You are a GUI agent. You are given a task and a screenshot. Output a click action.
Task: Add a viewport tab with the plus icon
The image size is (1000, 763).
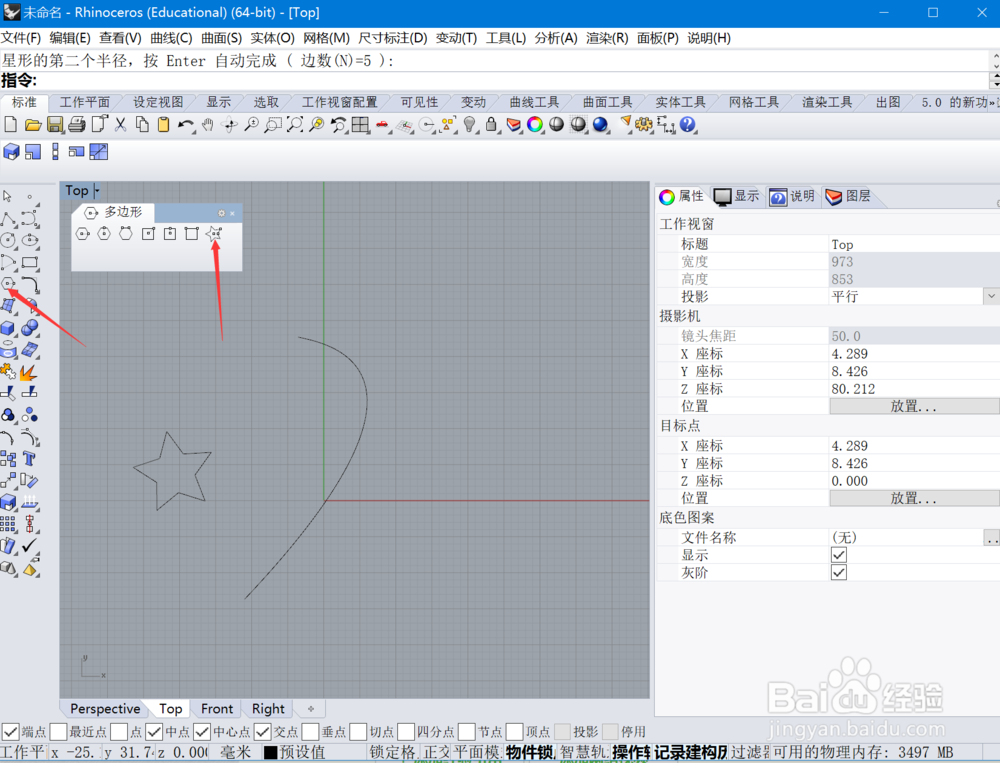click(311, 709)
